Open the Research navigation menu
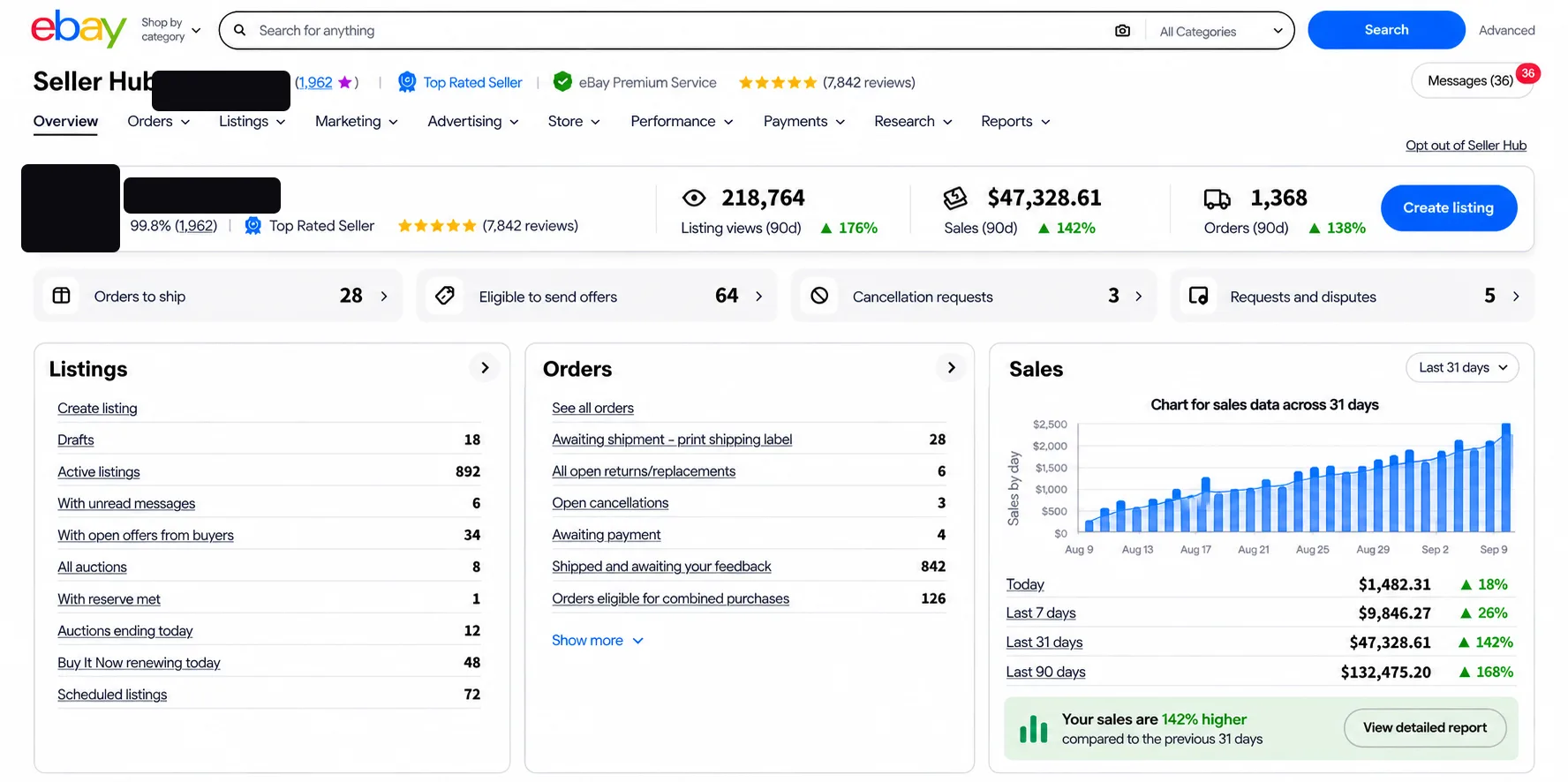1568x782 pixels. (913, 122)
